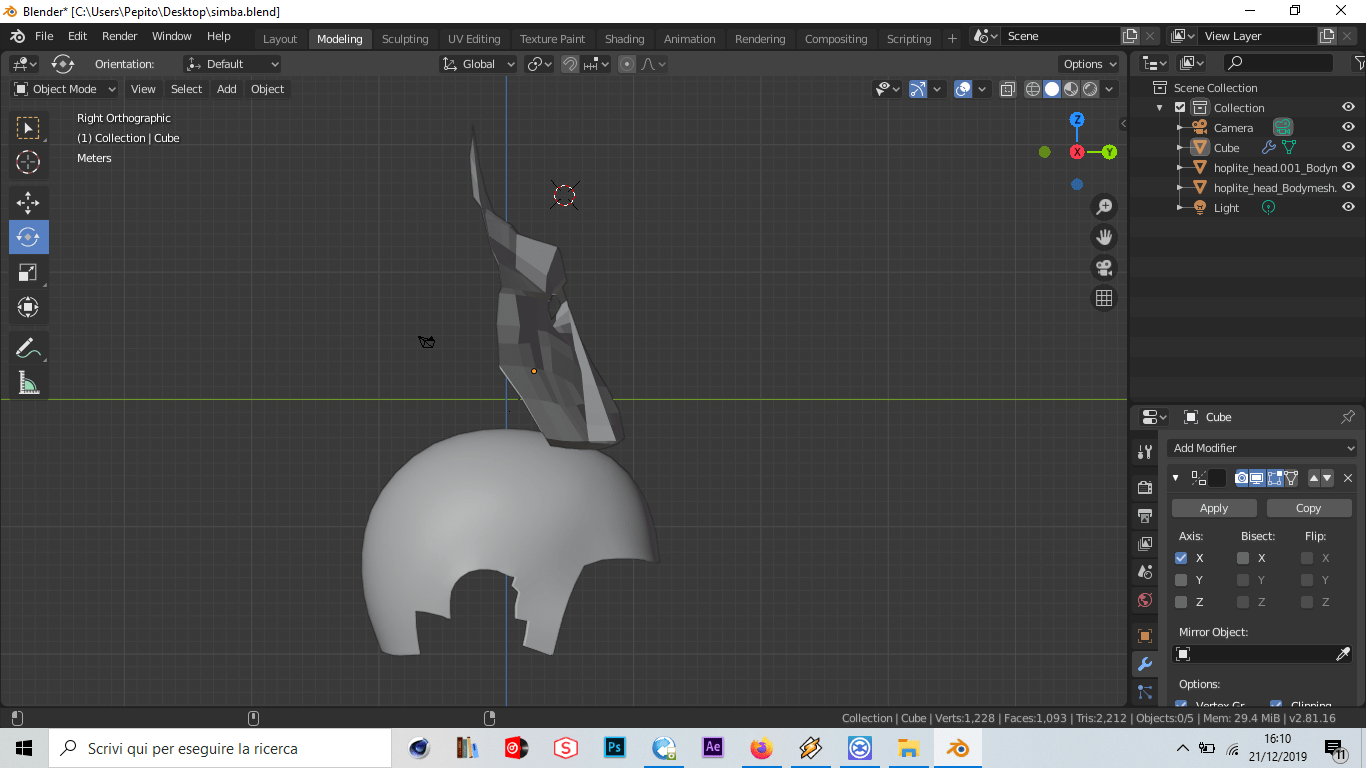
Task: Open the Orientation Default dropdown
Action: 232,64
